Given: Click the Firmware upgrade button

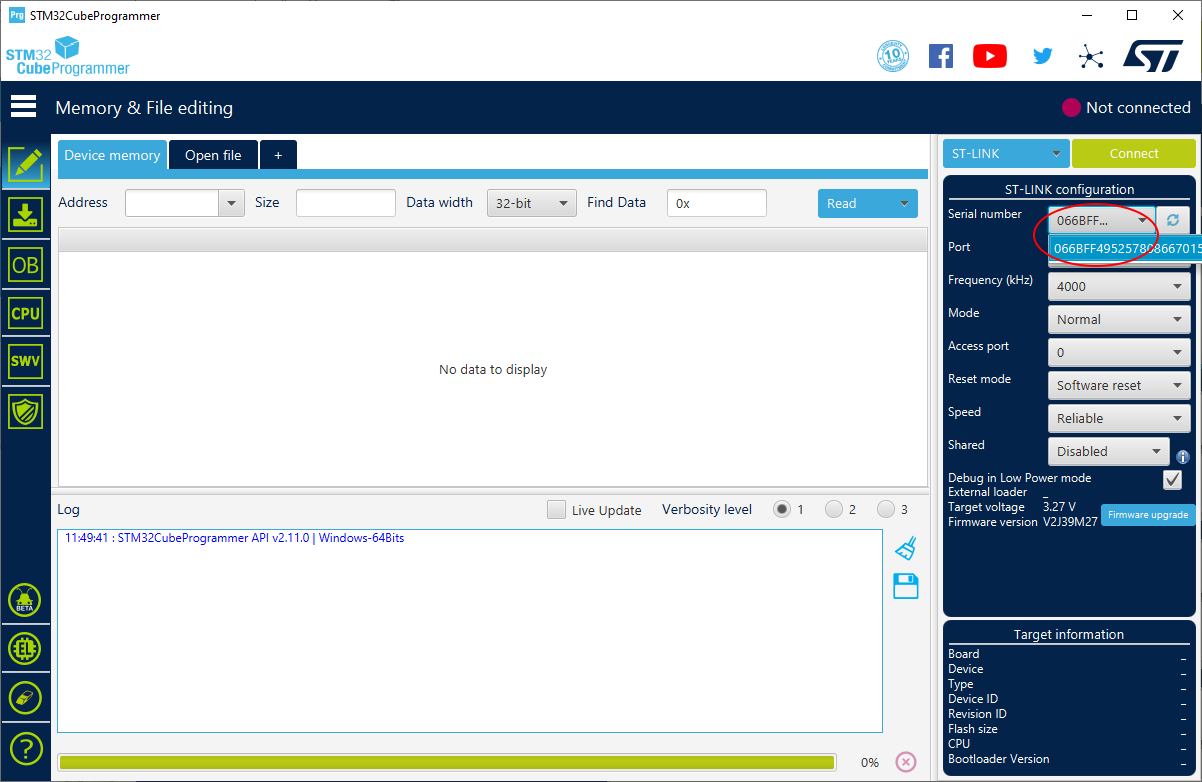Looking at the screenshot, I should 1148,515.
